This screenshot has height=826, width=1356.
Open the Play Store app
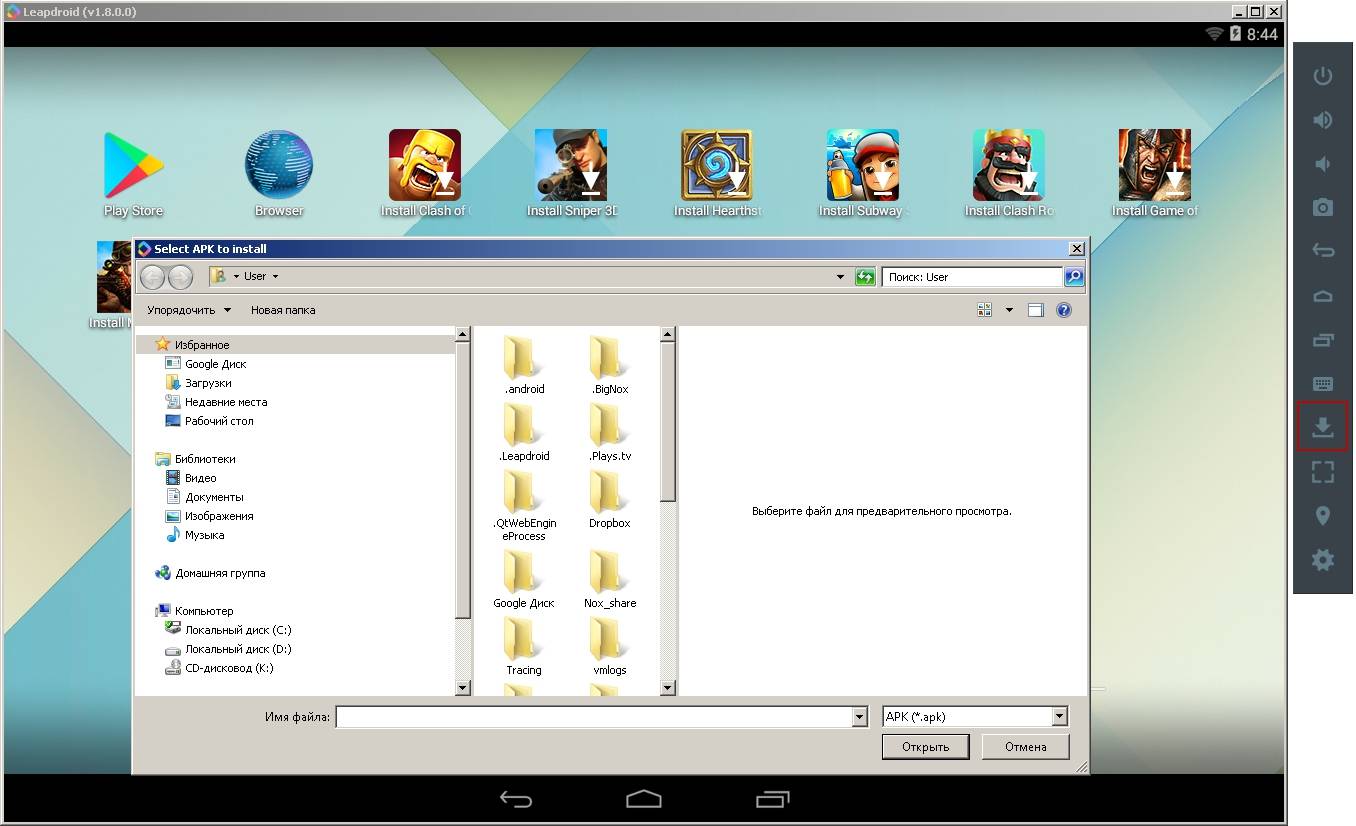(x=133, y=174)
